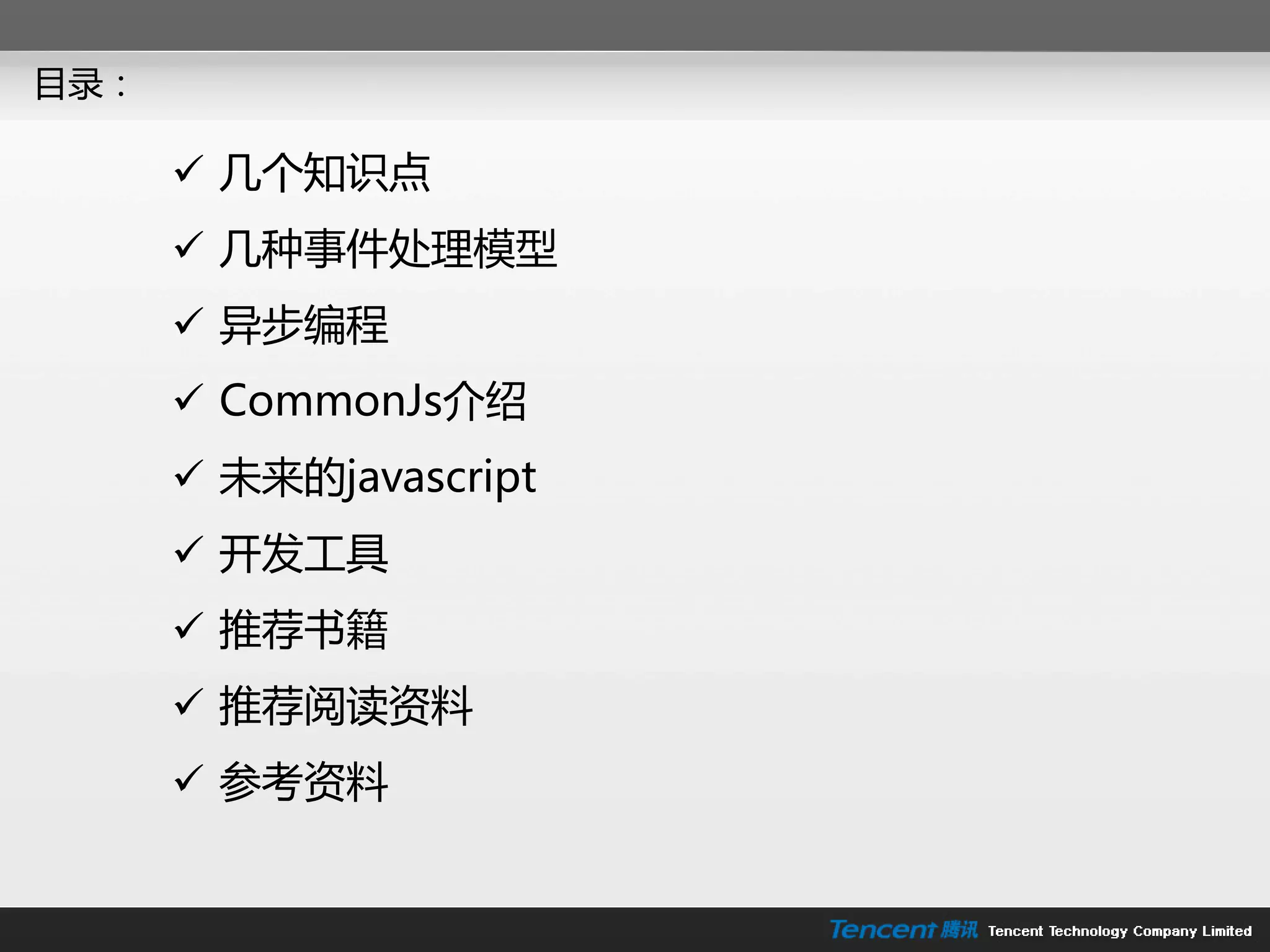This screenshot has width=1270, height=952.
Task: Select the 未来的javascript list item
Action: (x=377, y=477)
